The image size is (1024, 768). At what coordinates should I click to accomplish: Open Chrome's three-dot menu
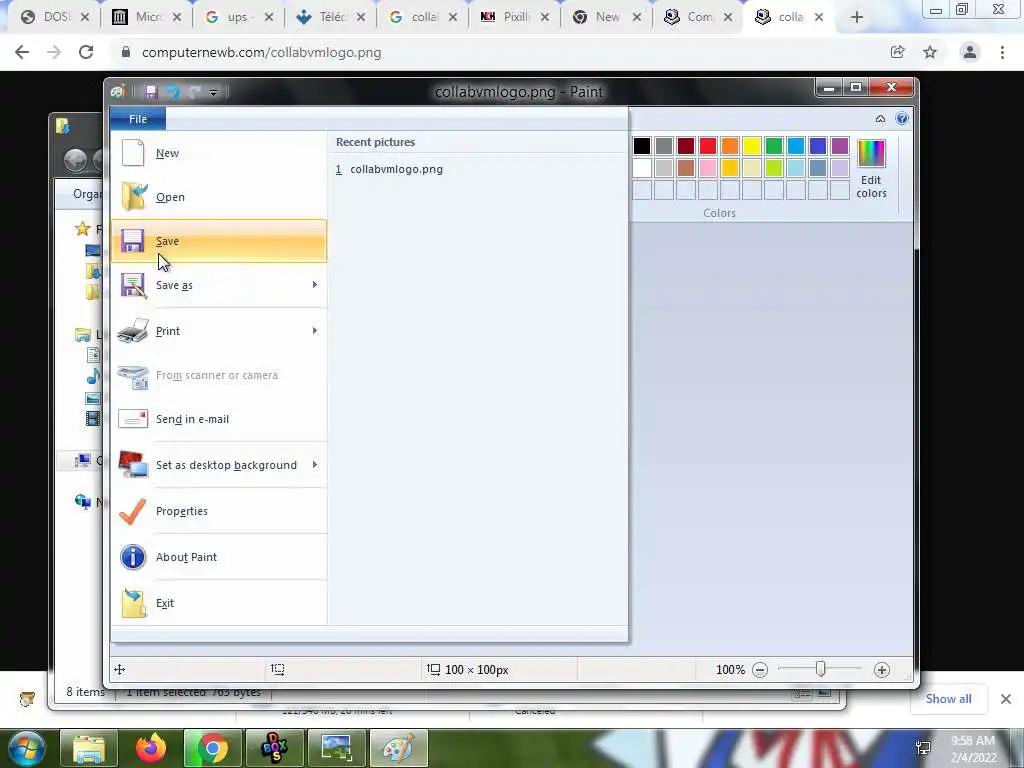click(x=1002, y=52)
